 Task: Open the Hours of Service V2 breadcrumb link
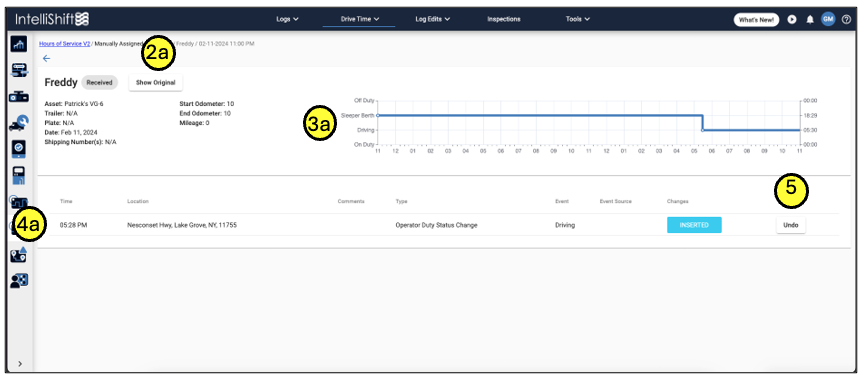tap(64, 43)
